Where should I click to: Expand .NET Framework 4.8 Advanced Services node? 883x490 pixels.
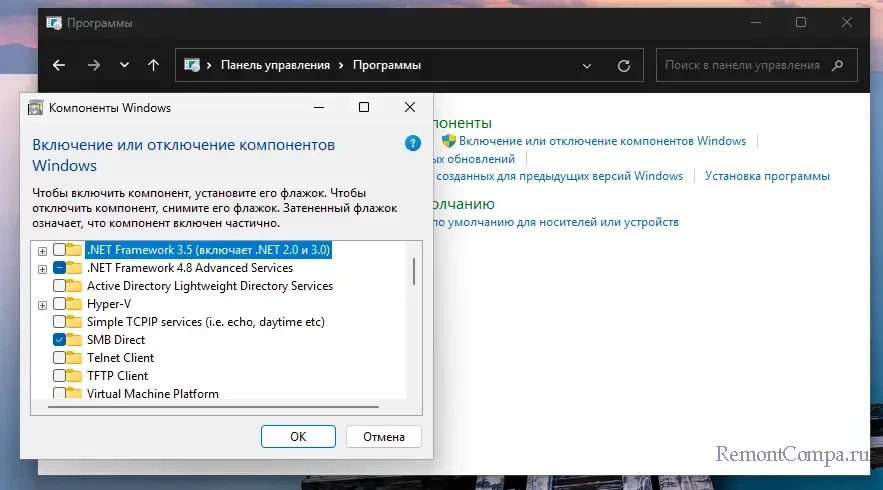click(x=42, y=269)
